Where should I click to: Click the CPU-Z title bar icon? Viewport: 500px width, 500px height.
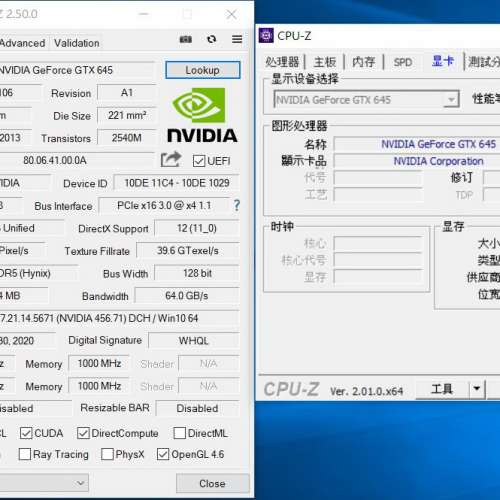266,35
